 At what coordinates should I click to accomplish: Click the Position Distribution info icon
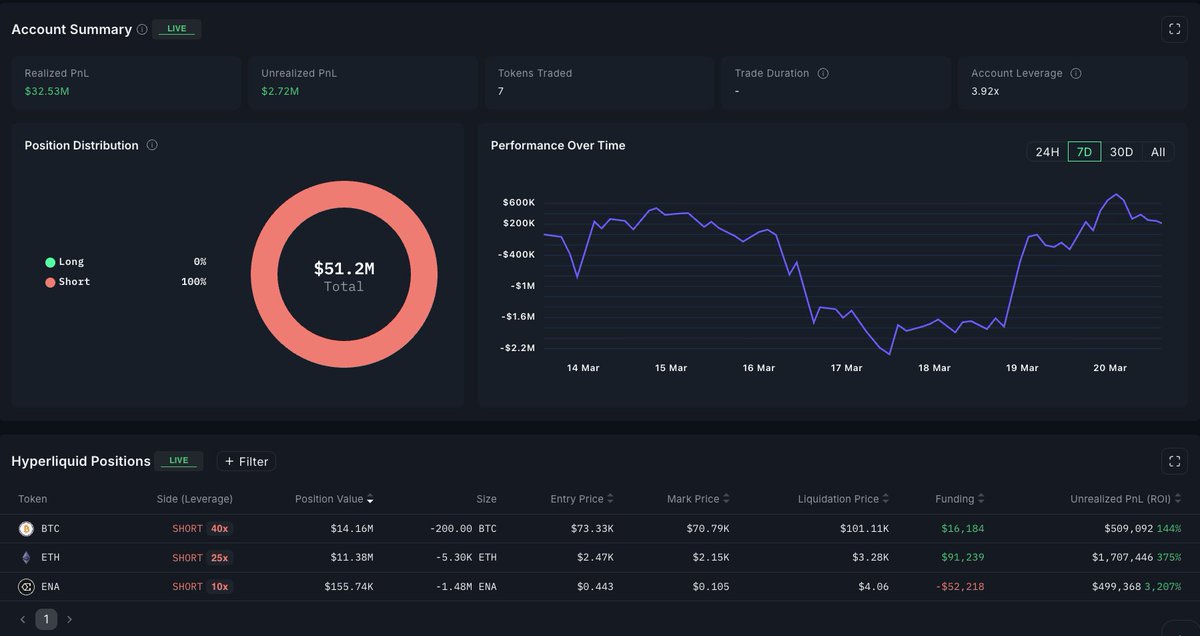pos(152,145)
